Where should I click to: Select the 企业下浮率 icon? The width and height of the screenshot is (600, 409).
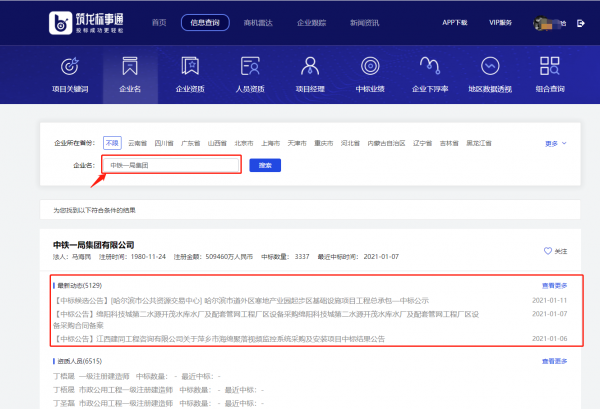[432, 67]
